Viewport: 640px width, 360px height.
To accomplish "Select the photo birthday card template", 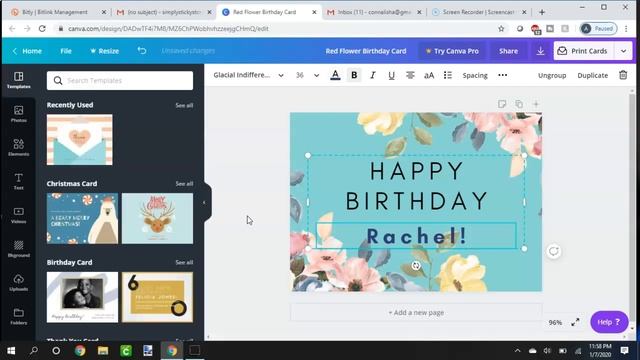I will click(82, 297).
